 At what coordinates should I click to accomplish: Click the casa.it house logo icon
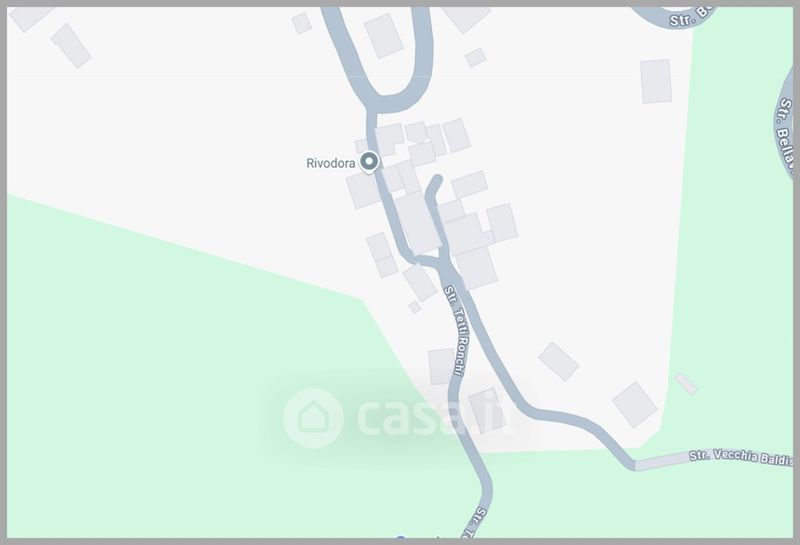[x=313, y=418]
